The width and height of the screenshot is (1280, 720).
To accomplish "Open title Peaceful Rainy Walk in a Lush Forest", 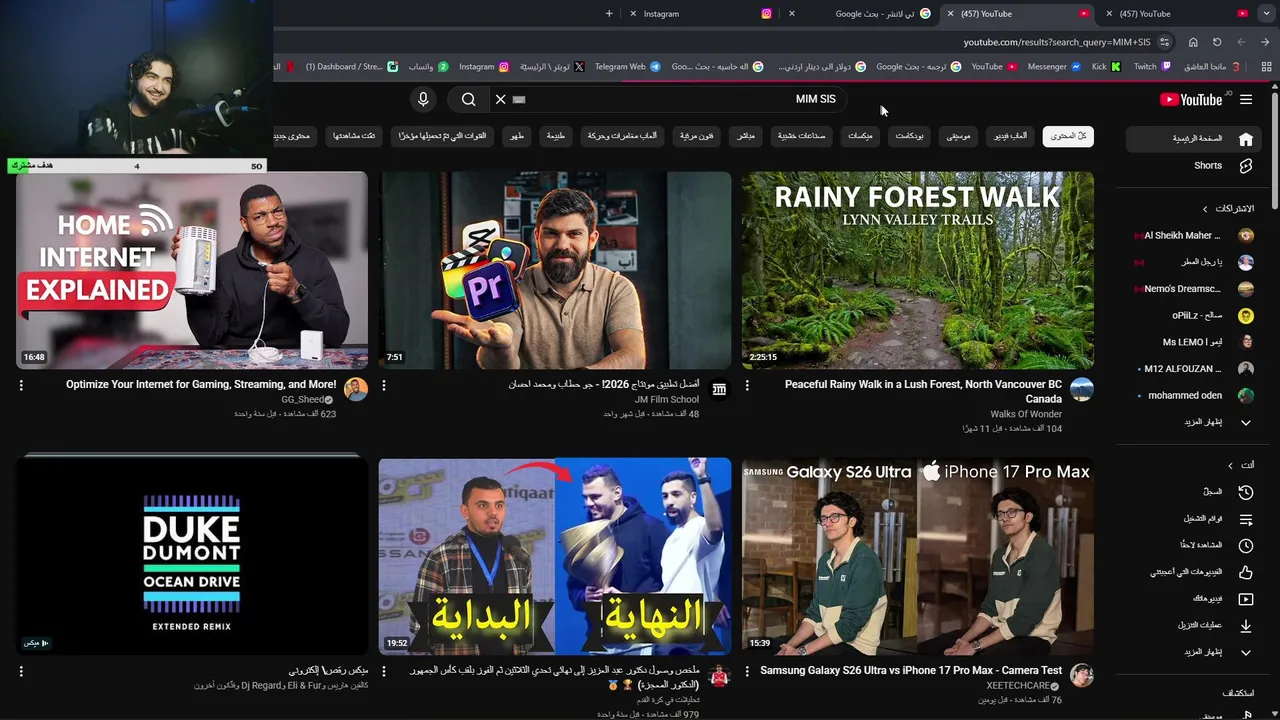I will tap(923, 392).
